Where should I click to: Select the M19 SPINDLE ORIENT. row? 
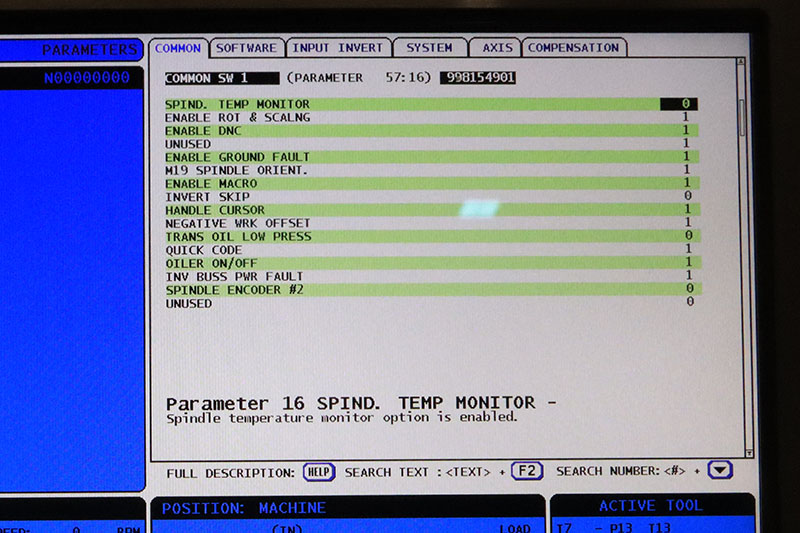pyautogui.click(x=432, y=170)
